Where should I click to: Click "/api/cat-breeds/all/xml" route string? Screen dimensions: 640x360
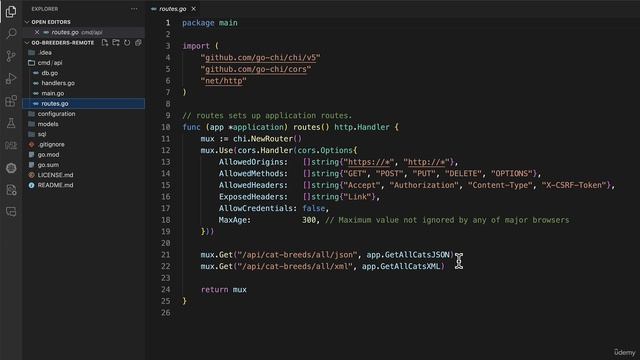[295, 267]
